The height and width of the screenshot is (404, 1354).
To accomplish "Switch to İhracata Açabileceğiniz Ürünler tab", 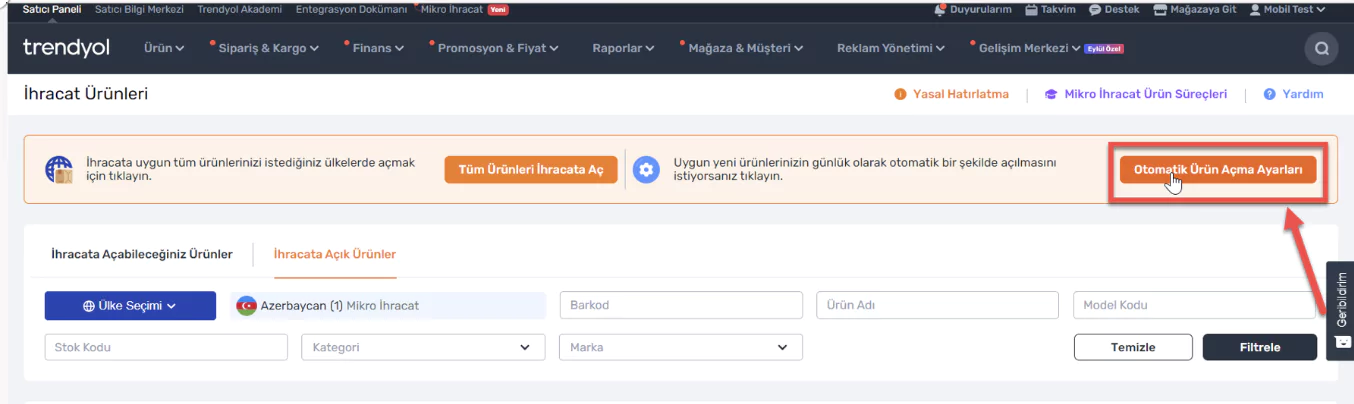I will [142, 254].
